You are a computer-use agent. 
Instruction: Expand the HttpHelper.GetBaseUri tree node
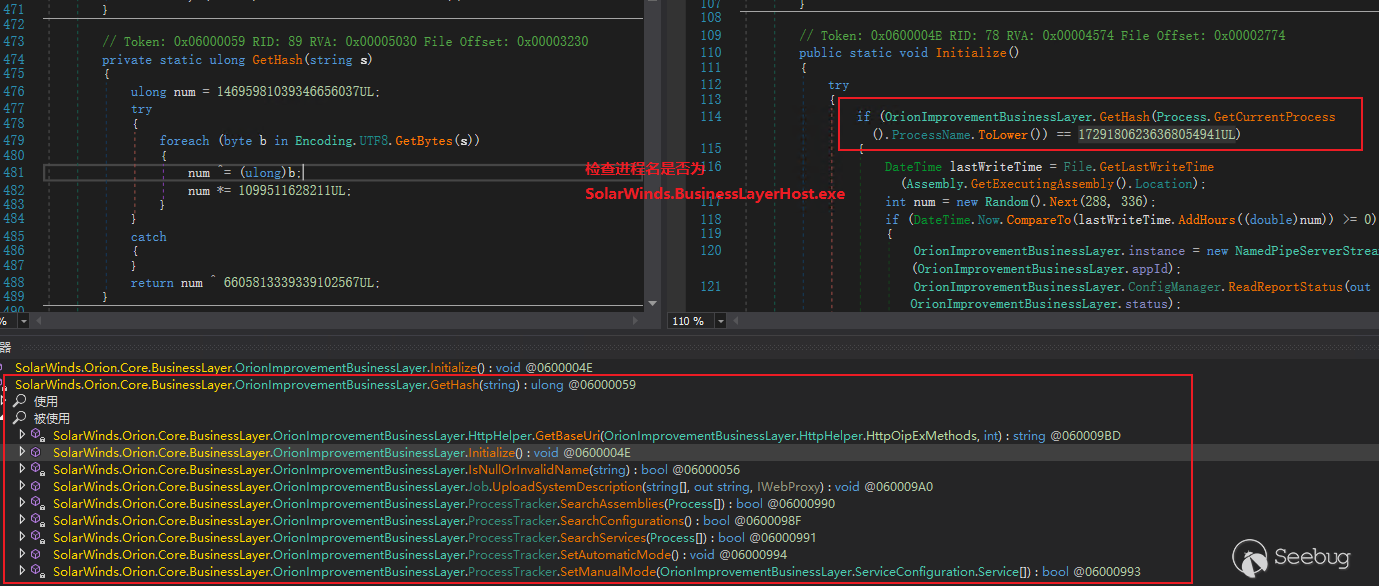(x=23, y=436)
